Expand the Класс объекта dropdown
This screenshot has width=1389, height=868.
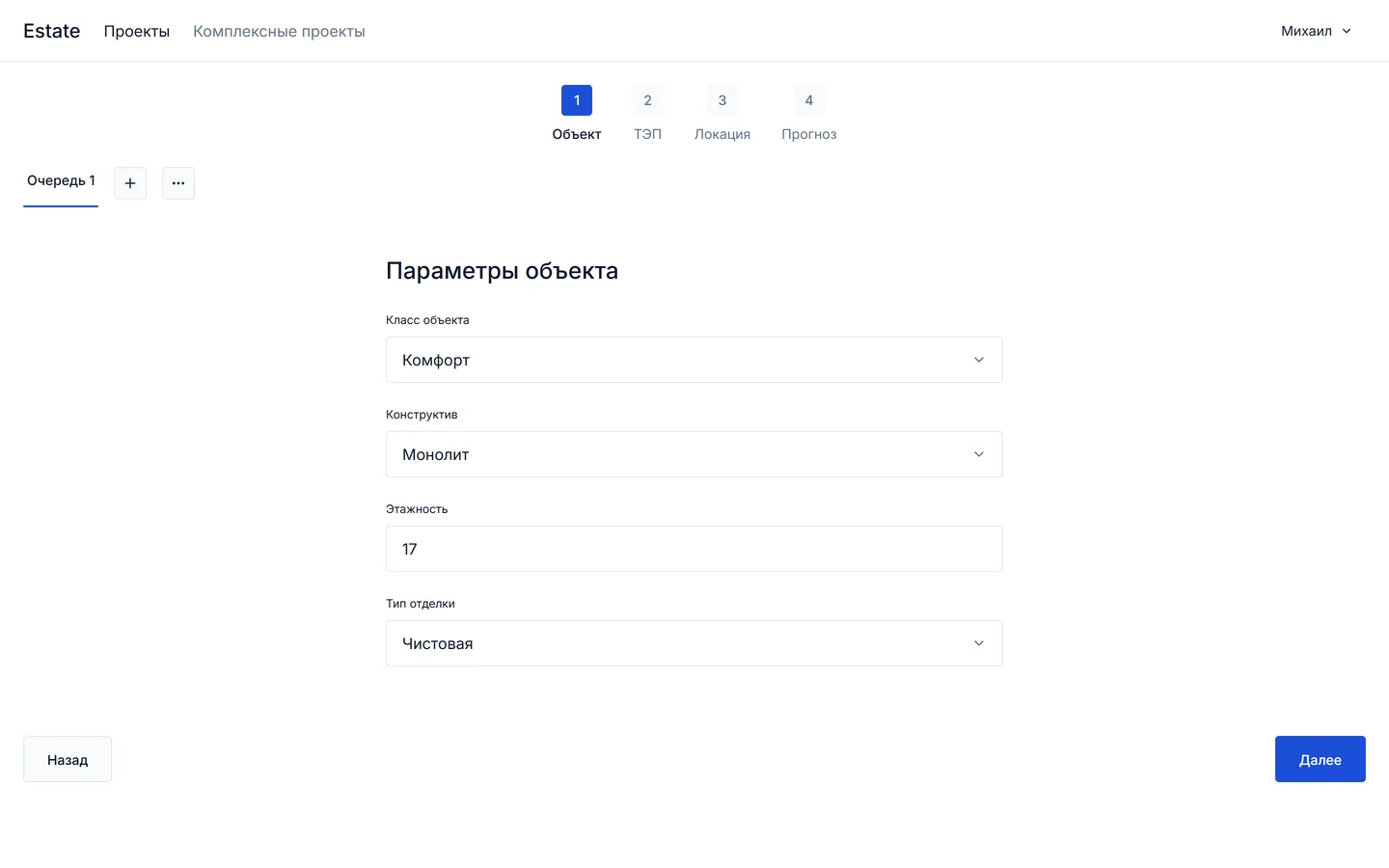pos(694,360)
